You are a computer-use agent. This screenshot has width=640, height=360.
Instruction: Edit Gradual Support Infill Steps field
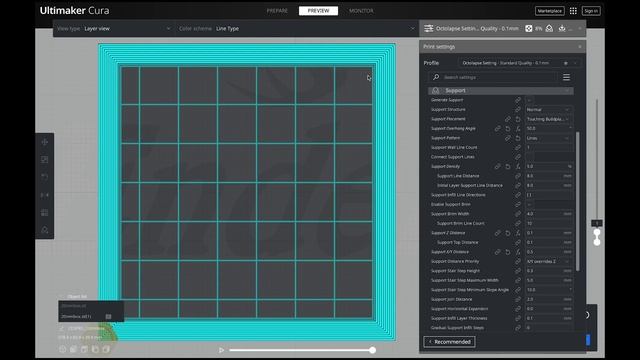tap(549, 328)
